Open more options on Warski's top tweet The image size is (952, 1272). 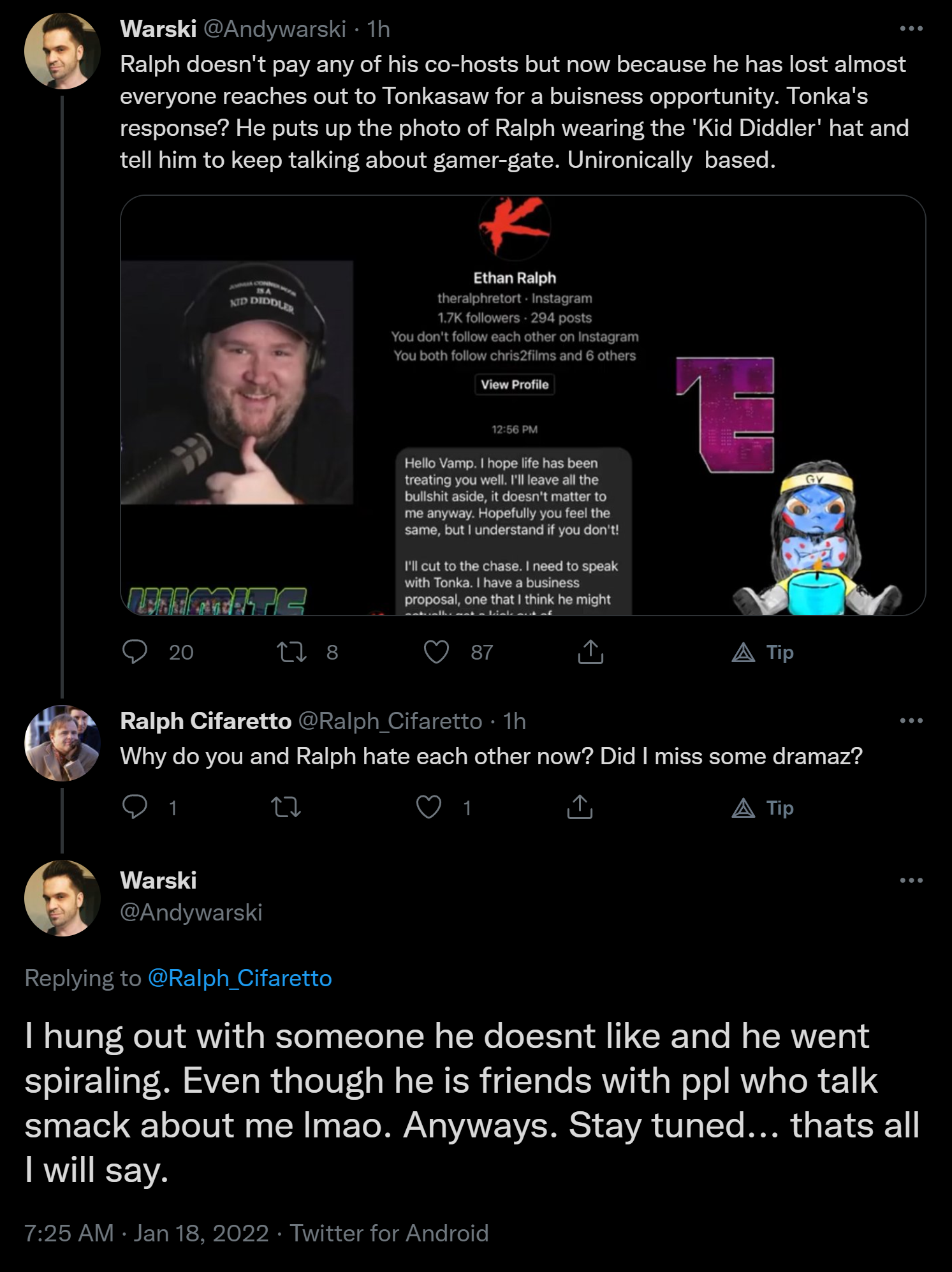[911, 29]
